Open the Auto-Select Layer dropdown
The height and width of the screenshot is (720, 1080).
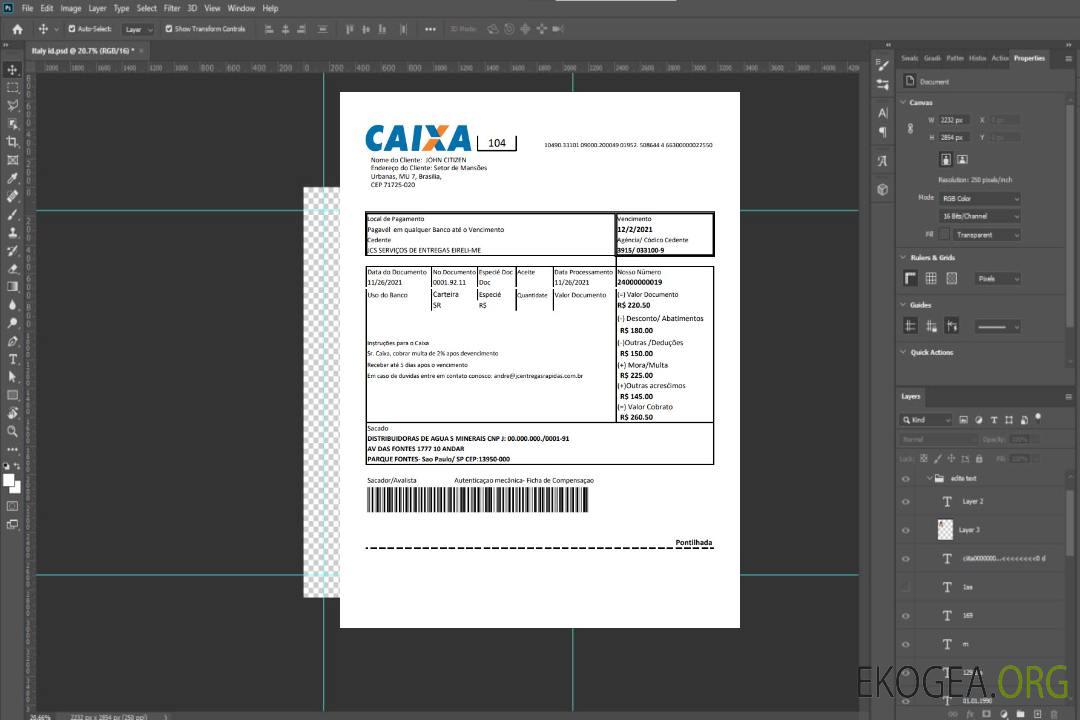click(x=138, y=29)
